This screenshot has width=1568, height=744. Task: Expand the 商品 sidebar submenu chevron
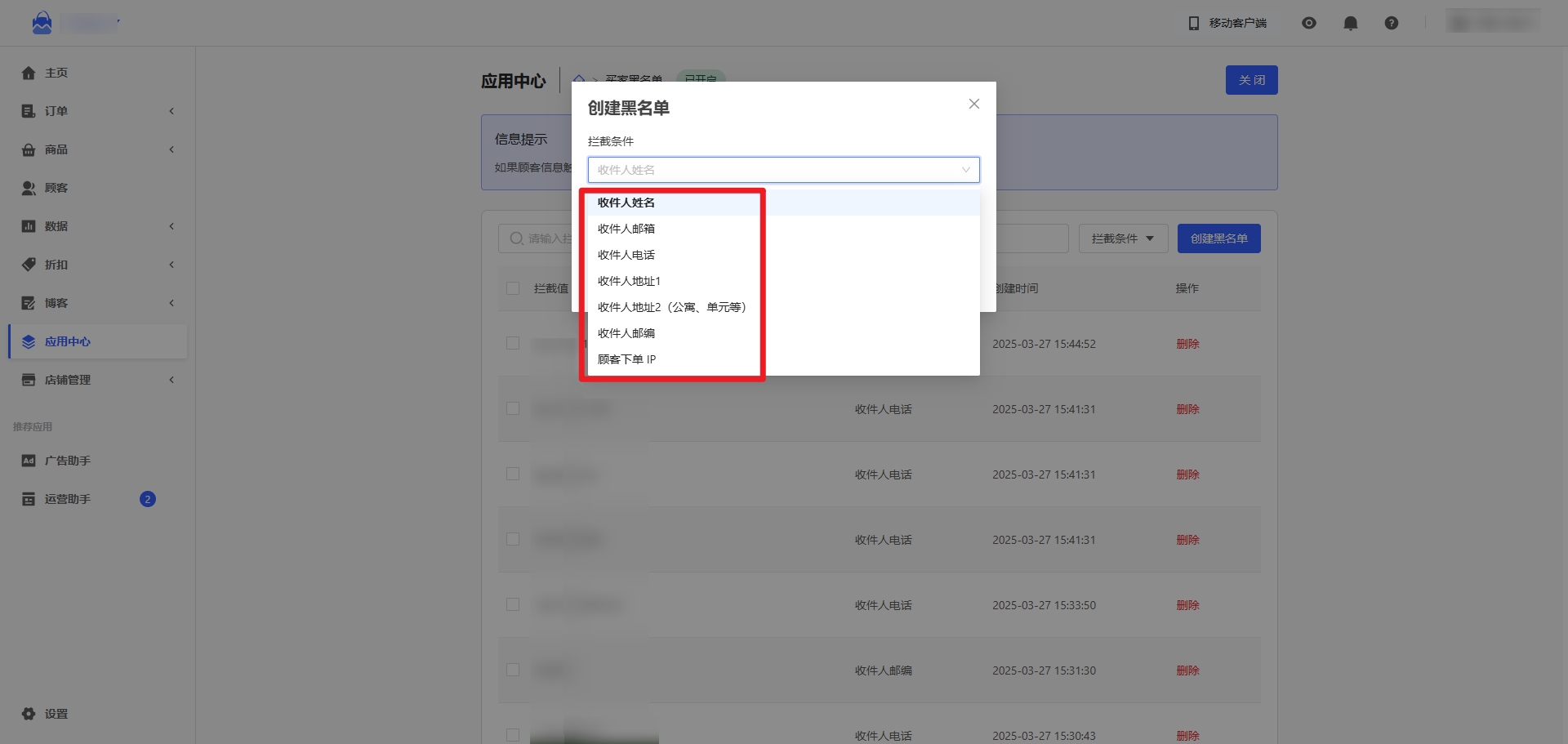click(x=171, y=149)
